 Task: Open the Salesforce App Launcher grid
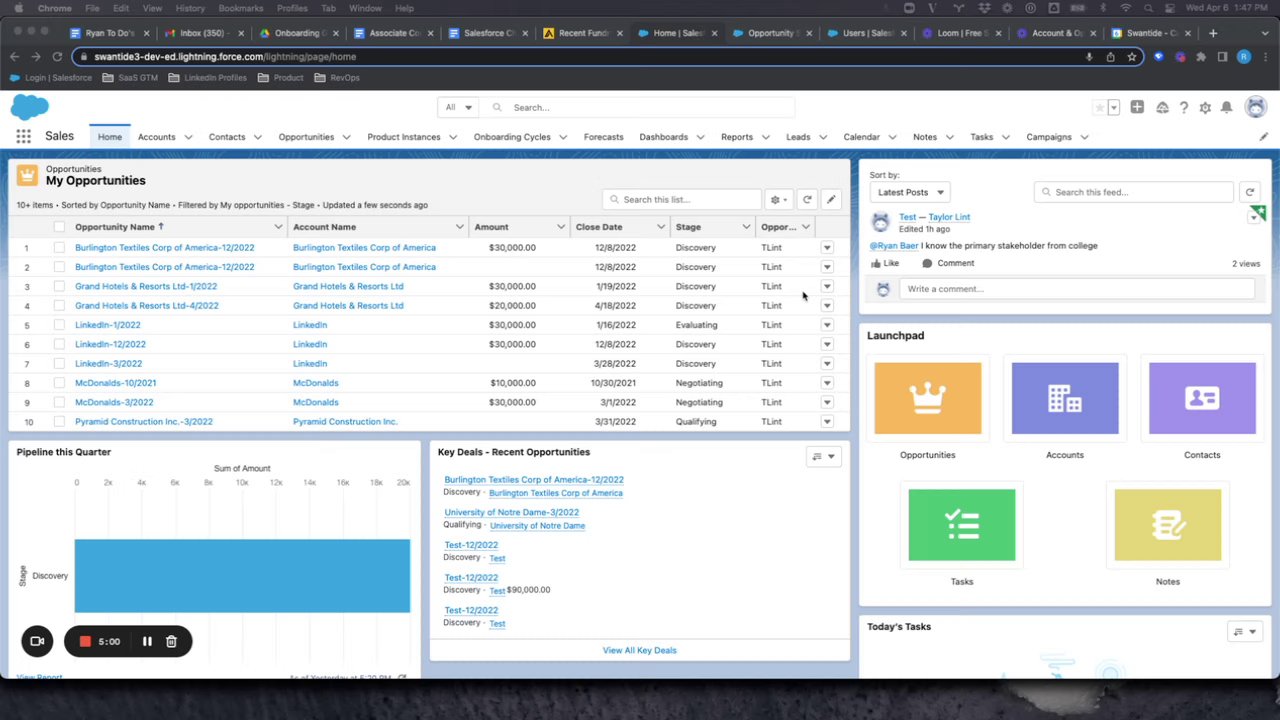23,137
